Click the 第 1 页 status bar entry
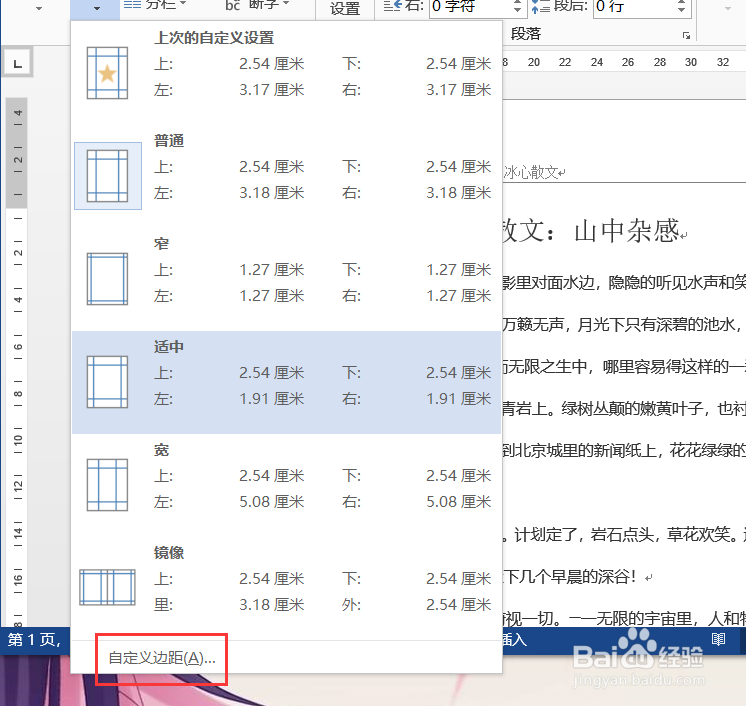 pos(34,640)
